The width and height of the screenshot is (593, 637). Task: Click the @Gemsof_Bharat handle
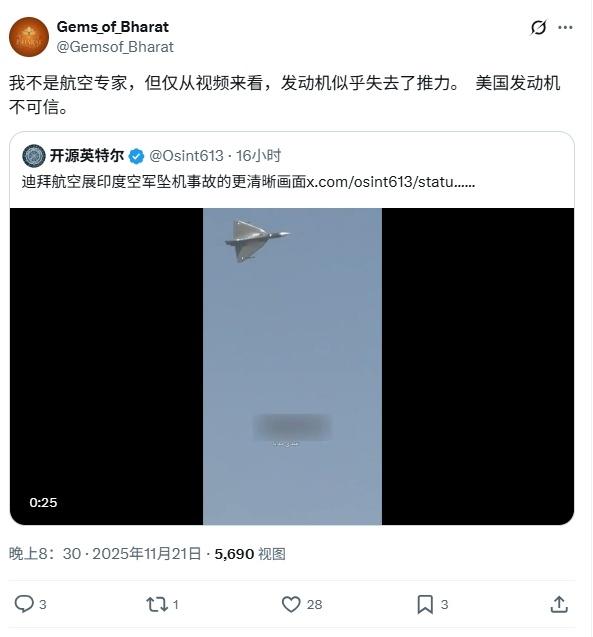click(115, 47)
